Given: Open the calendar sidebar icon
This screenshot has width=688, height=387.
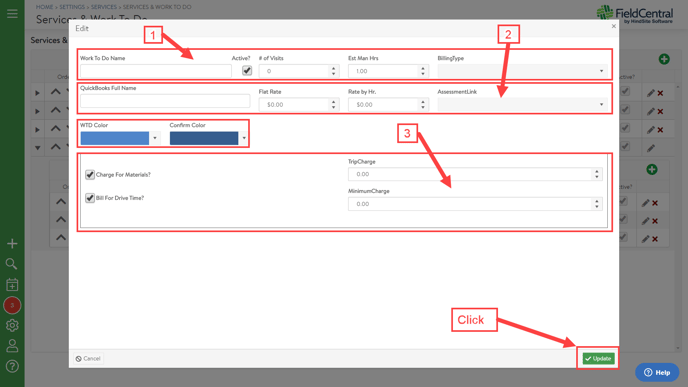Looking at the screenshot, I should click(12, 285).
